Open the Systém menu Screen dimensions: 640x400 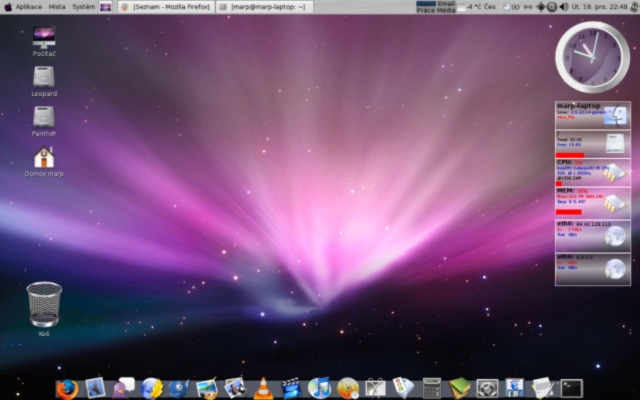83,7
